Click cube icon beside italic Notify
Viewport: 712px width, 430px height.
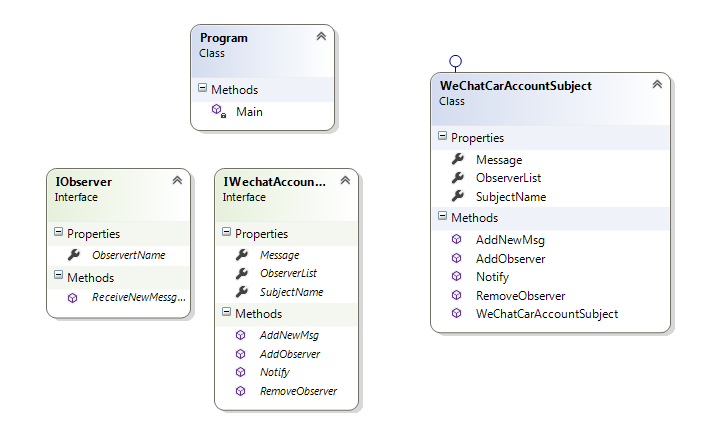pyautogui.click(x=241, y=372)
